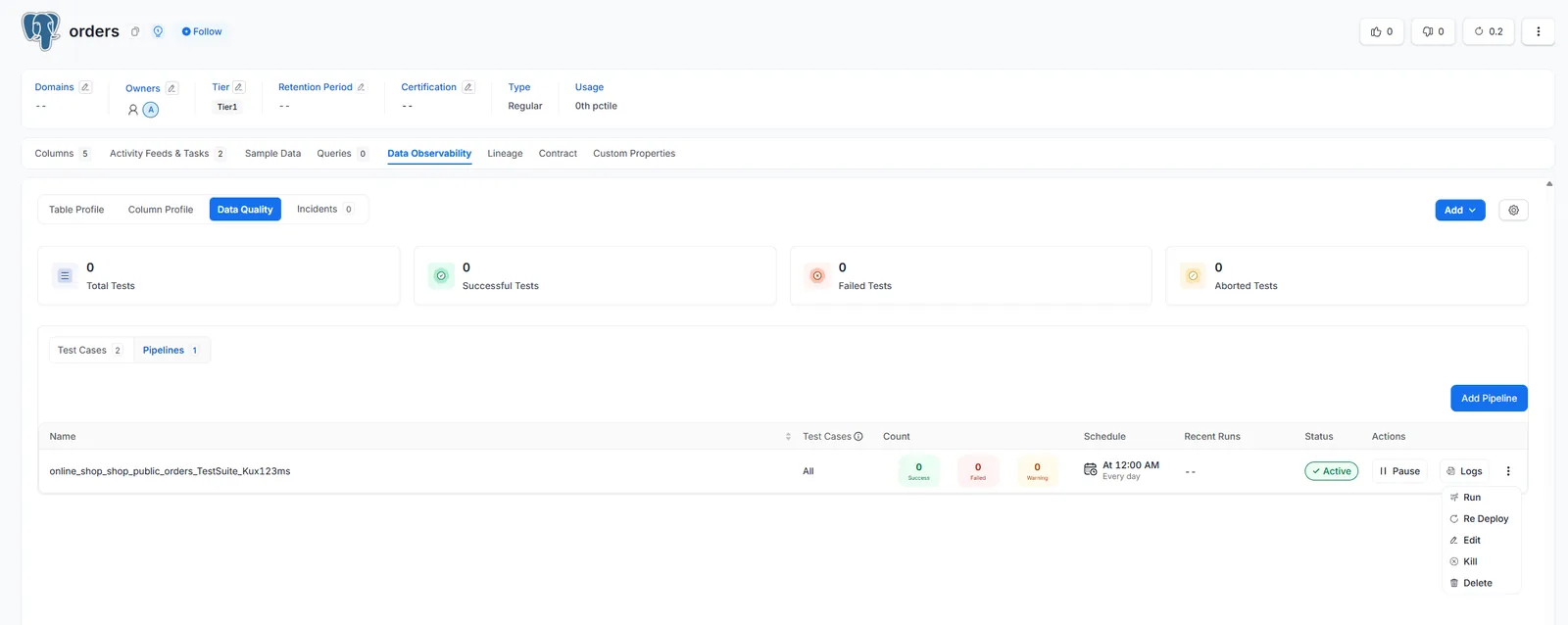Switch to the Test Cases tab

coord(89,351)
